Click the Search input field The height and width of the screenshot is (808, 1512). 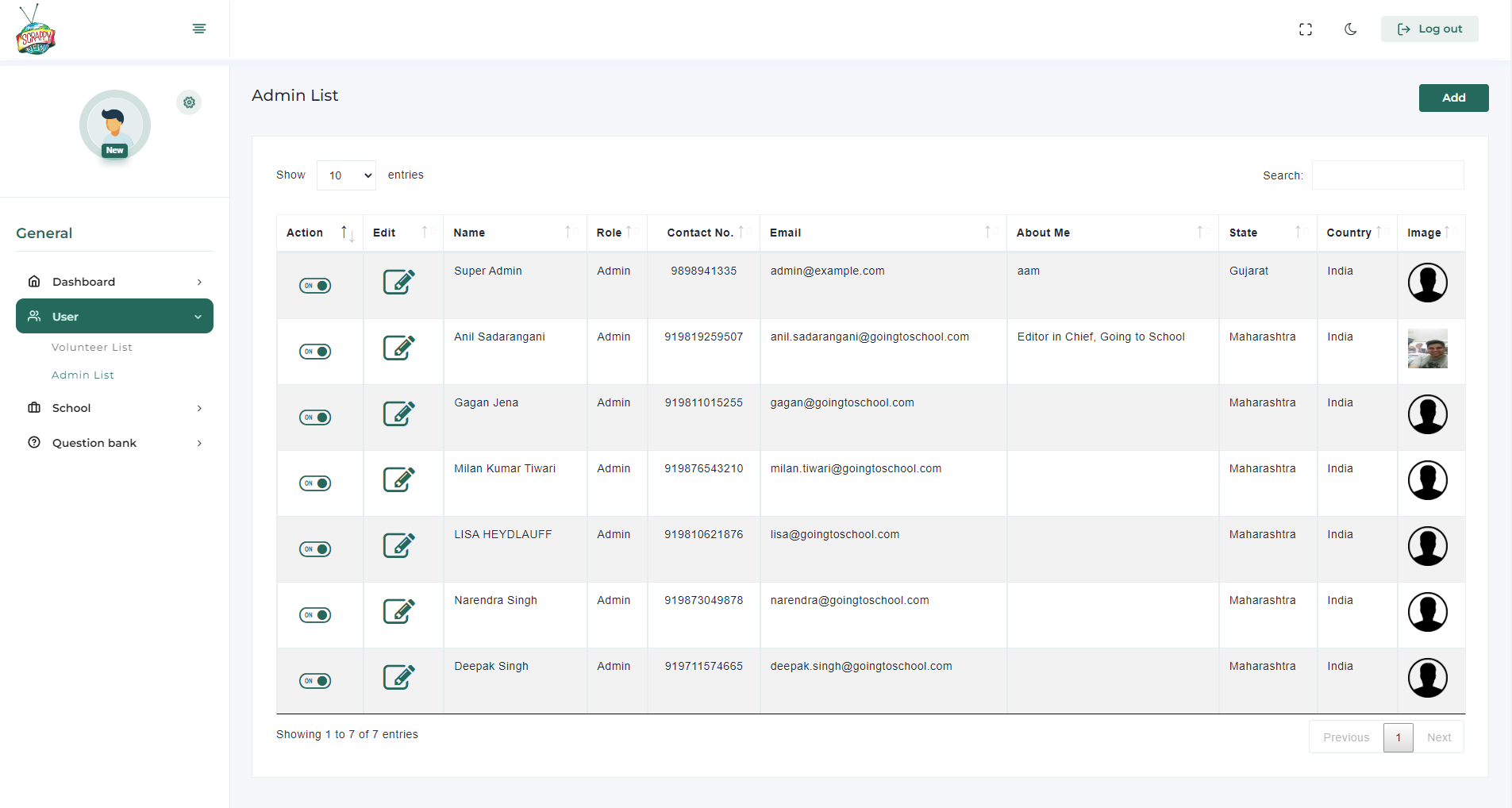pyautogui.click(x=1387, y=175)
